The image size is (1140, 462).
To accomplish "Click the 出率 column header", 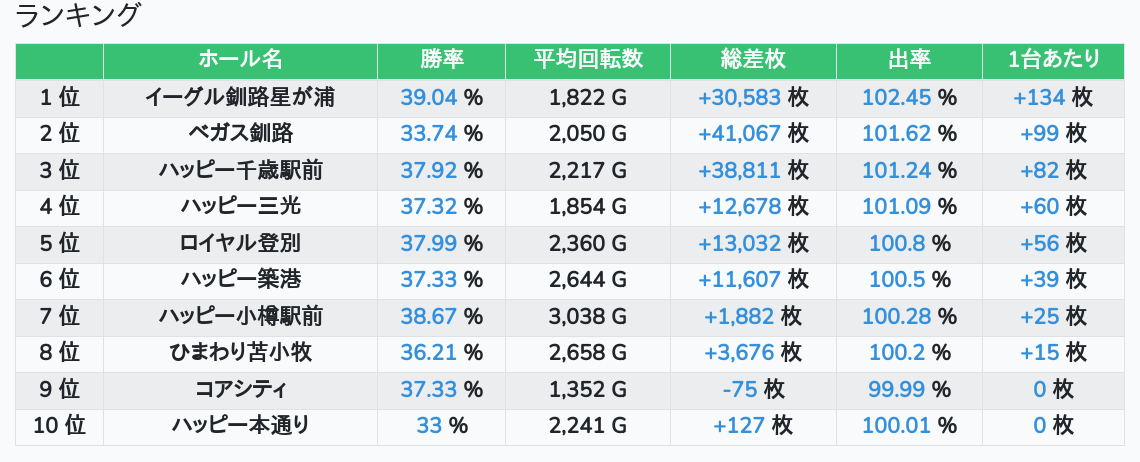I will 909,60.
